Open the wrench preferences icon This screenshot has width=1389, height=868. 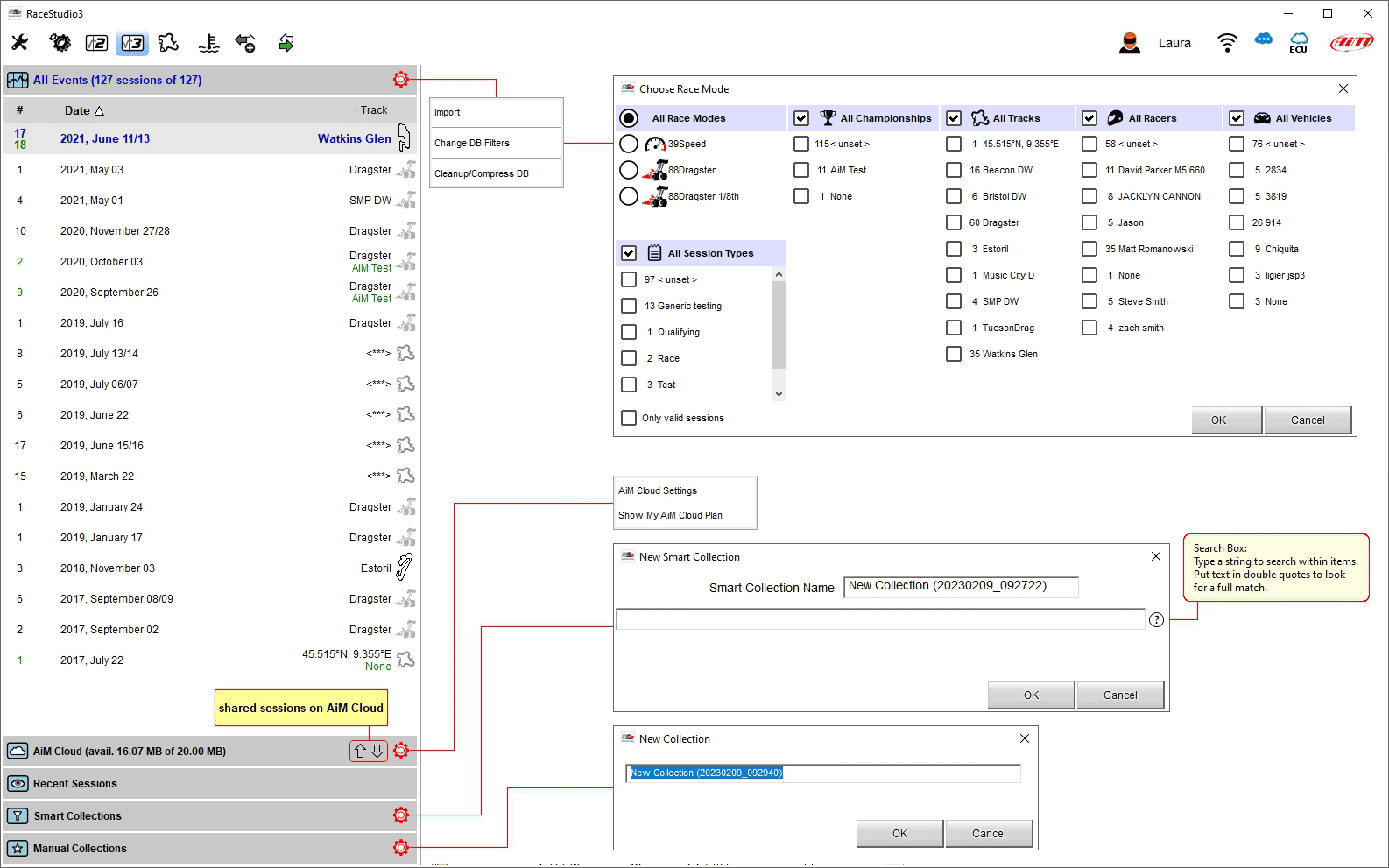click(19, 42)
